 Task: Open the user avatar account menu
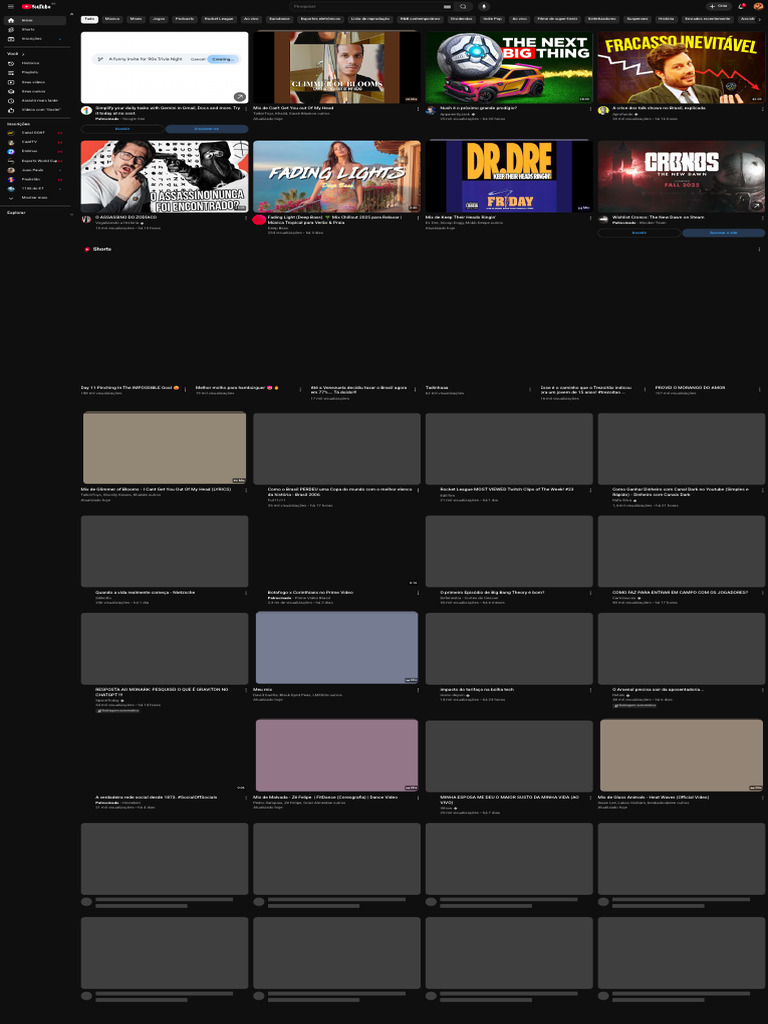758,6
